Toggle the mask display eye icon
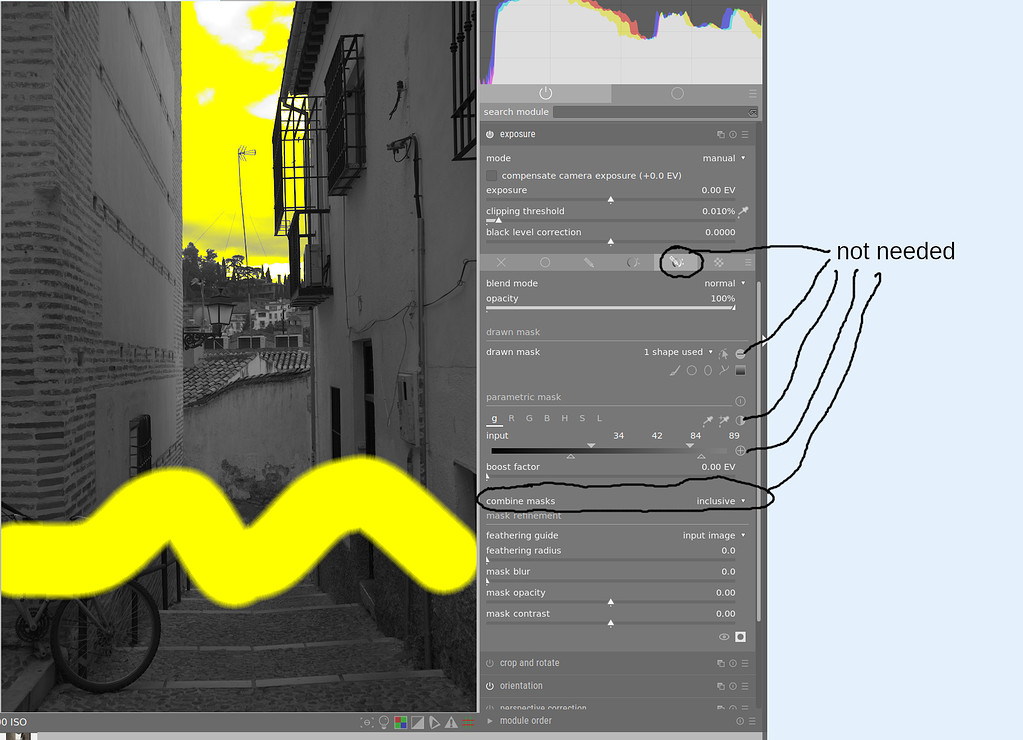Screen dimensions: 1023x740 click(723, 637)
